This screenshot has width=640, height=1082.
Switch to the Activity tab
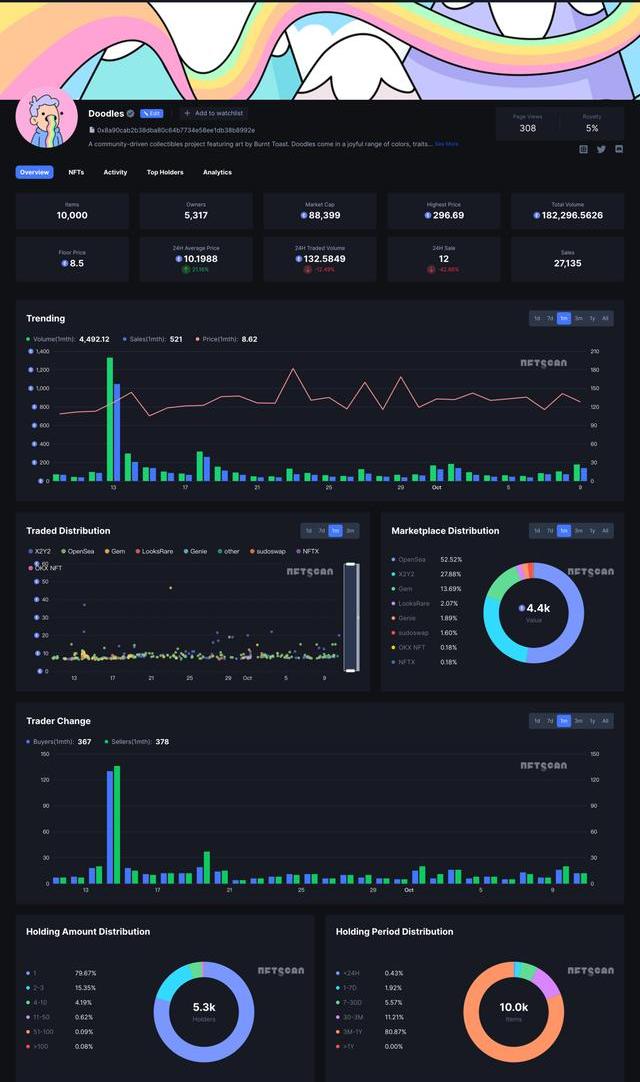pyautogui.click(x=115, y=173)
